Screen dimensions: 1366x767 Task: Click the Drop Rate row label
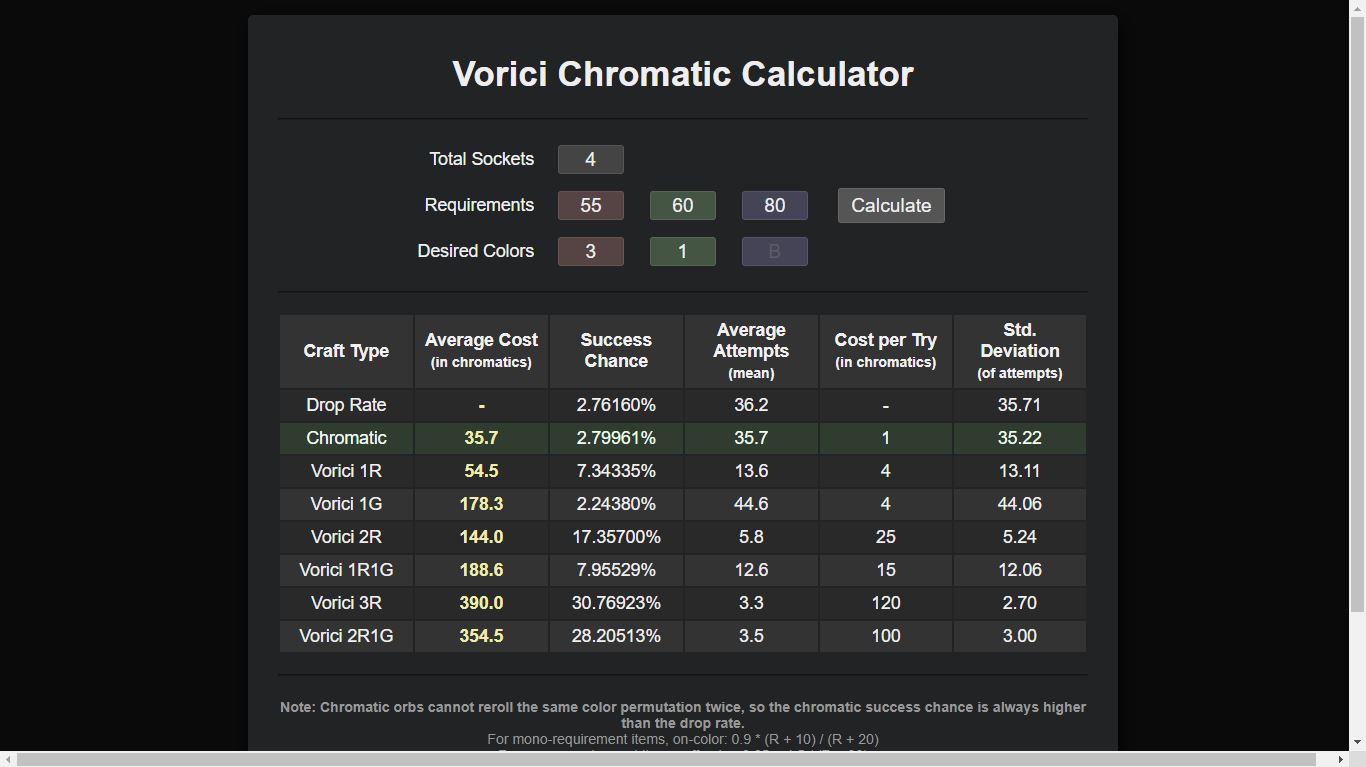pyautogui.click(x=346, y=405)
